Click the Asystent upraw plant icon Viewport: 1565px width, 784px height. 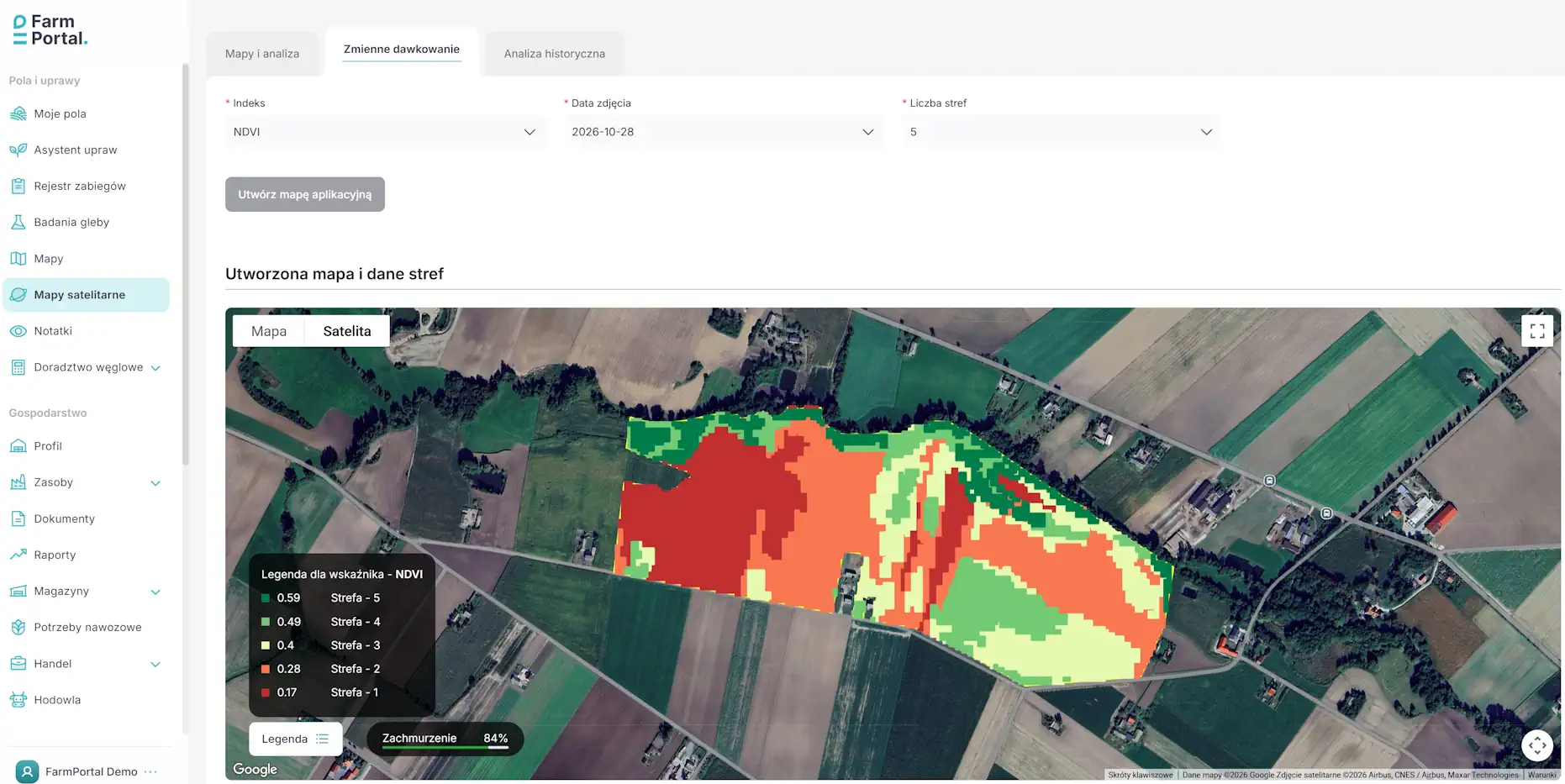pos(18,150)
